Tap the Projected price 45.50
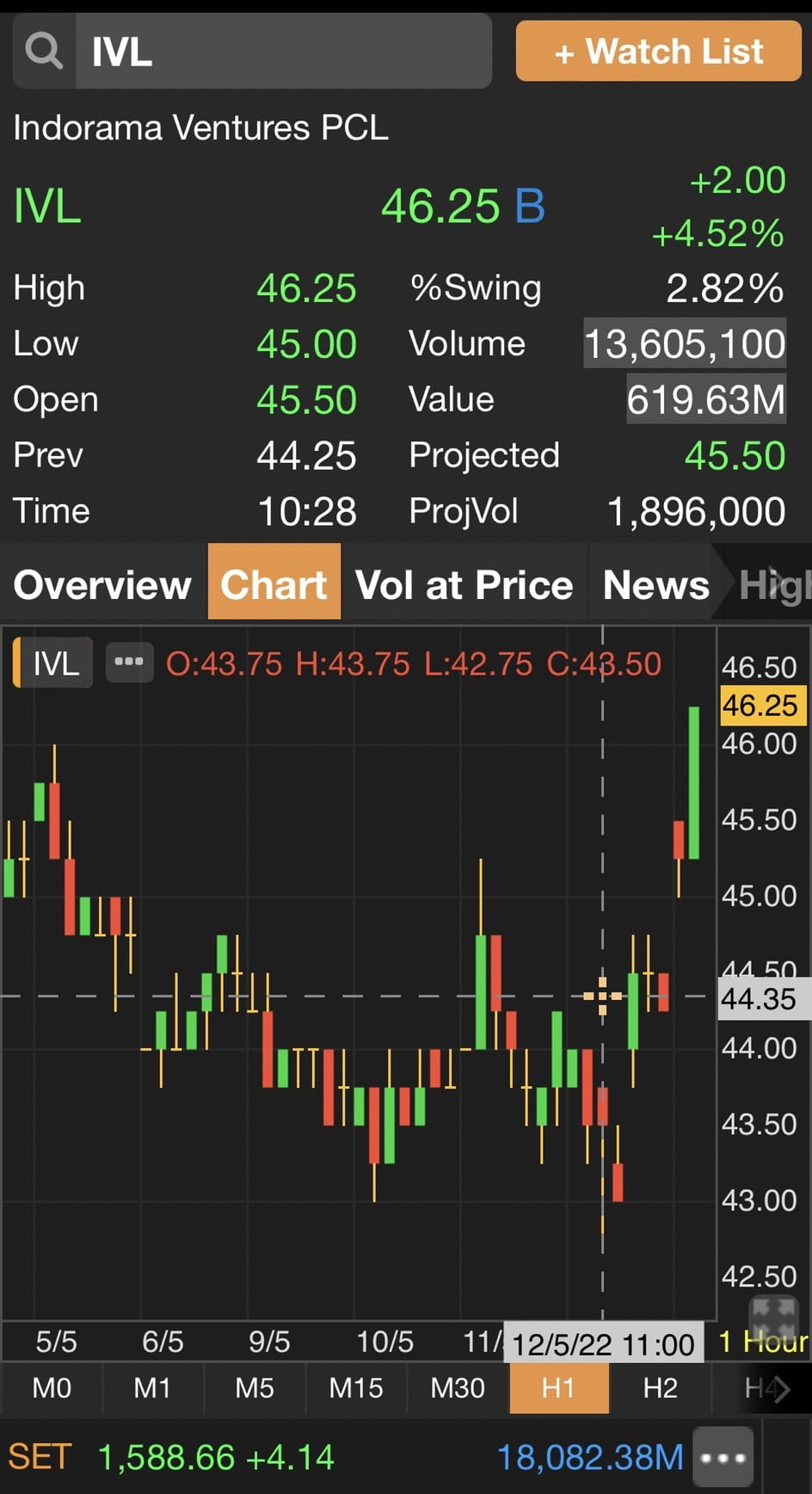This screenshot has height=1494, width=812. click(x=735, y=456)
